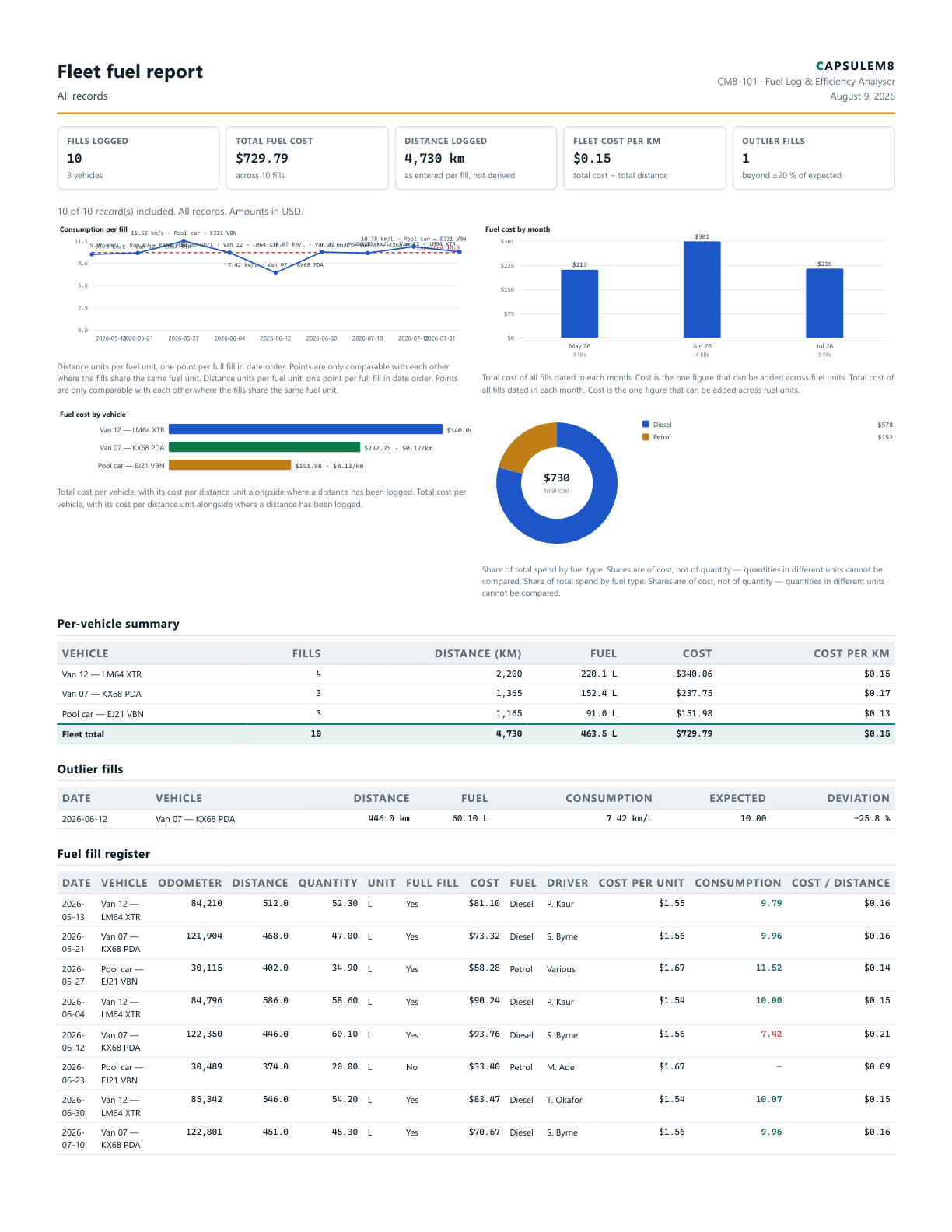
Task: Click the DRIVER column header
Action: pos(568,883)
